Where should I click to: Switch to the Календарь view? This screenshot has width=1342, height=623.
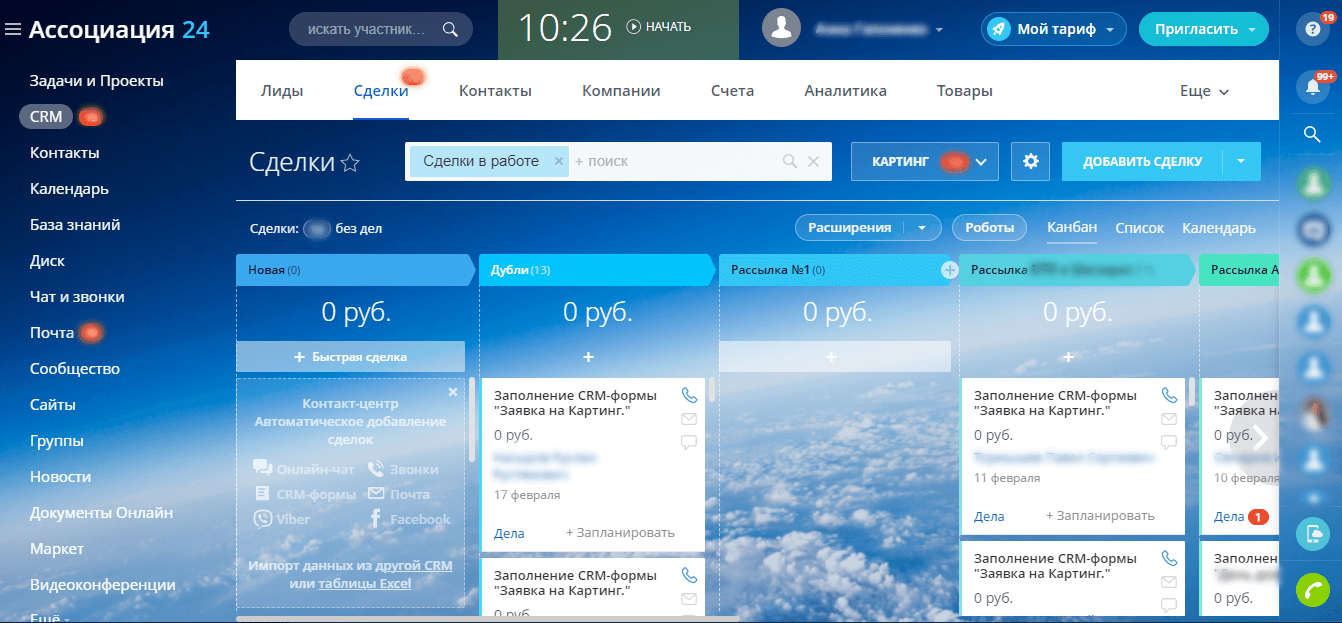point(1219,228)
